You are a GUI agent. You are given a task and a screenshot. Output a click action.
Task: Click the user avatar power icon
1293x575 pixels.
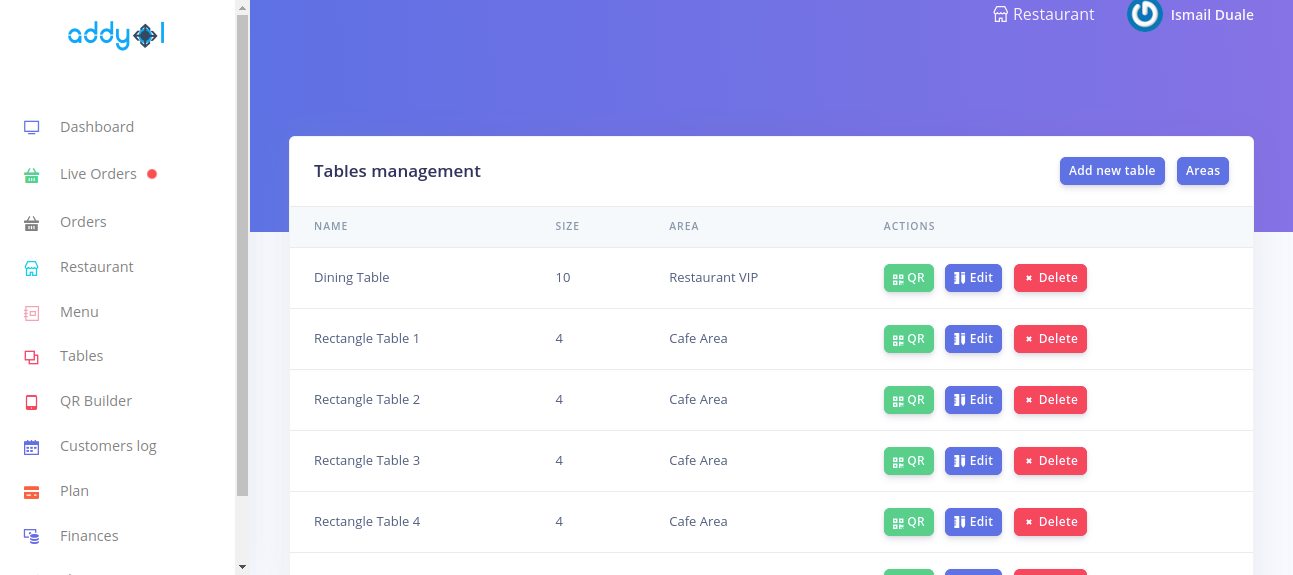click(x=1144, y=14)
